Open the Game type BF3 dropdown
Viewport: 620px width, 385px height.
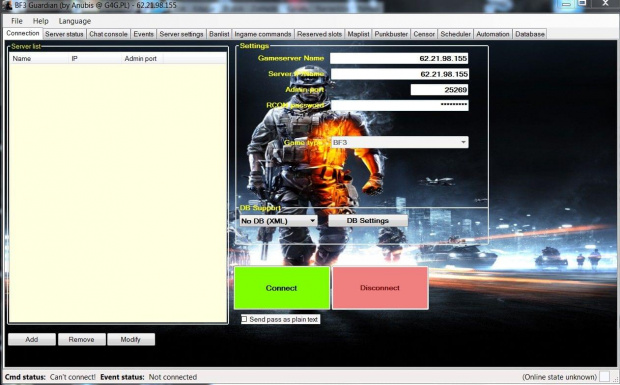click(399, 142)
